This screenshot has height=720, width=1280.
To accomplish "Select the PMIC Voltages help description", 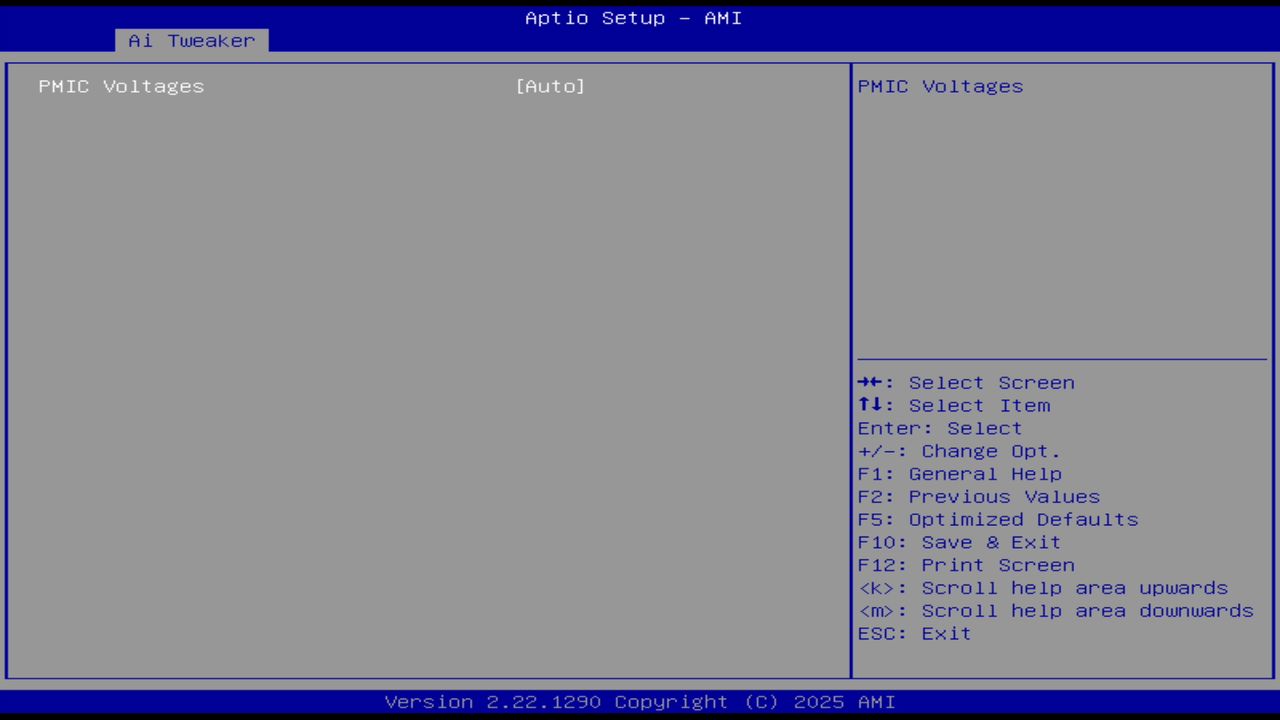I will 939,86.
